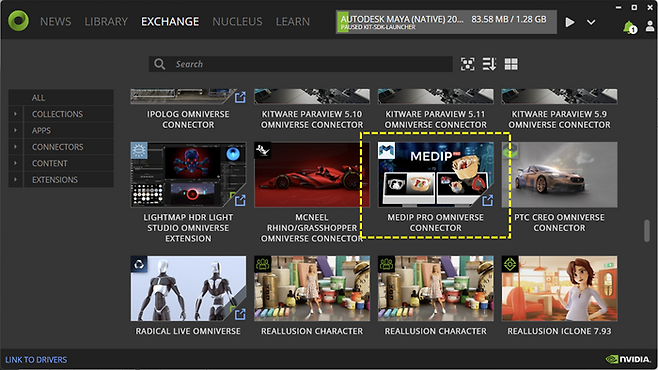Open the sort order icon
The height and width of the screenshot is (370, 658).
pyautogui.click(x=489, y=64)
